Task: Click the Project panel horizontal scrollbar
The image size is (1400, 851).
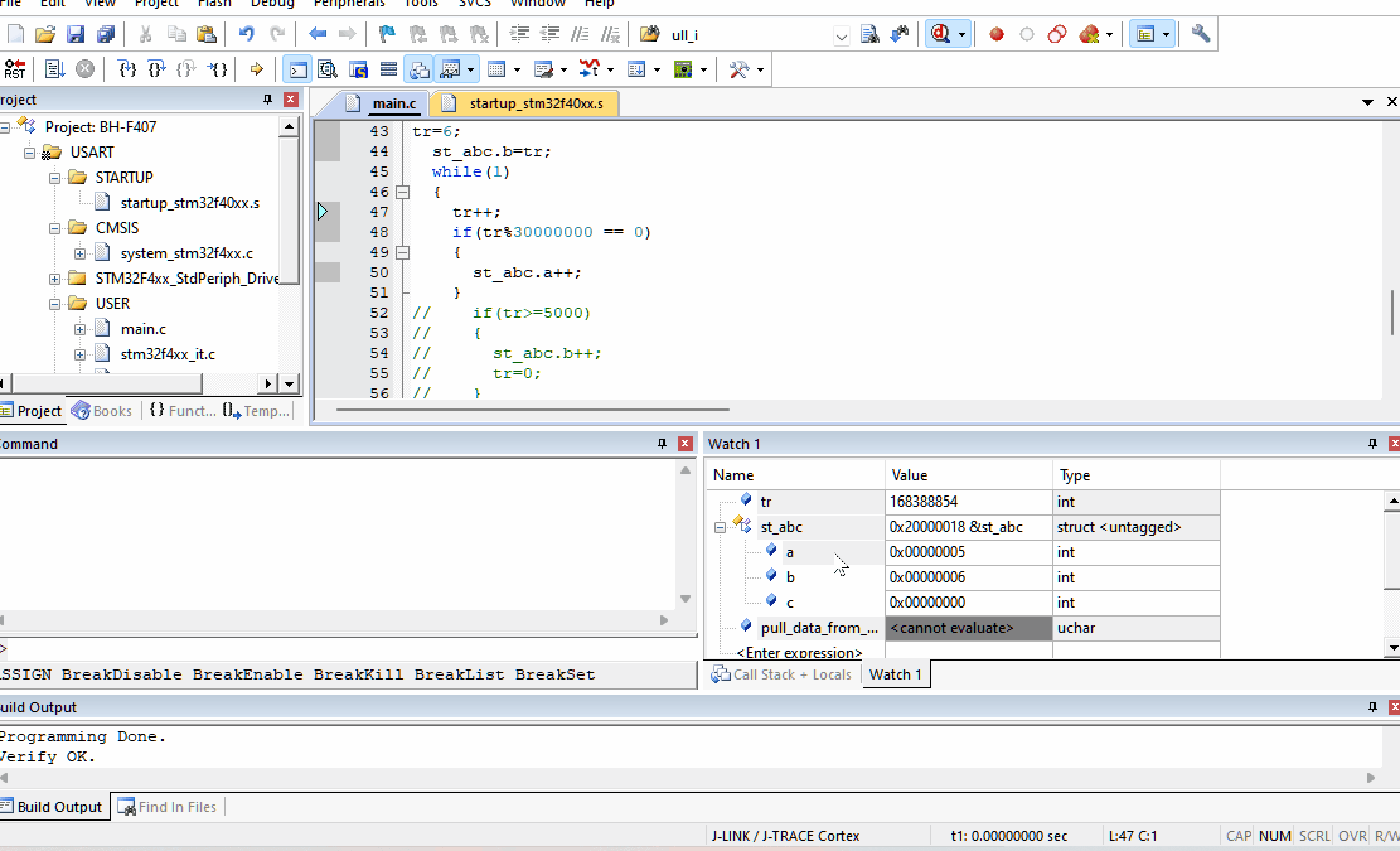Action: pyautogui.click(x=107, y=383)
